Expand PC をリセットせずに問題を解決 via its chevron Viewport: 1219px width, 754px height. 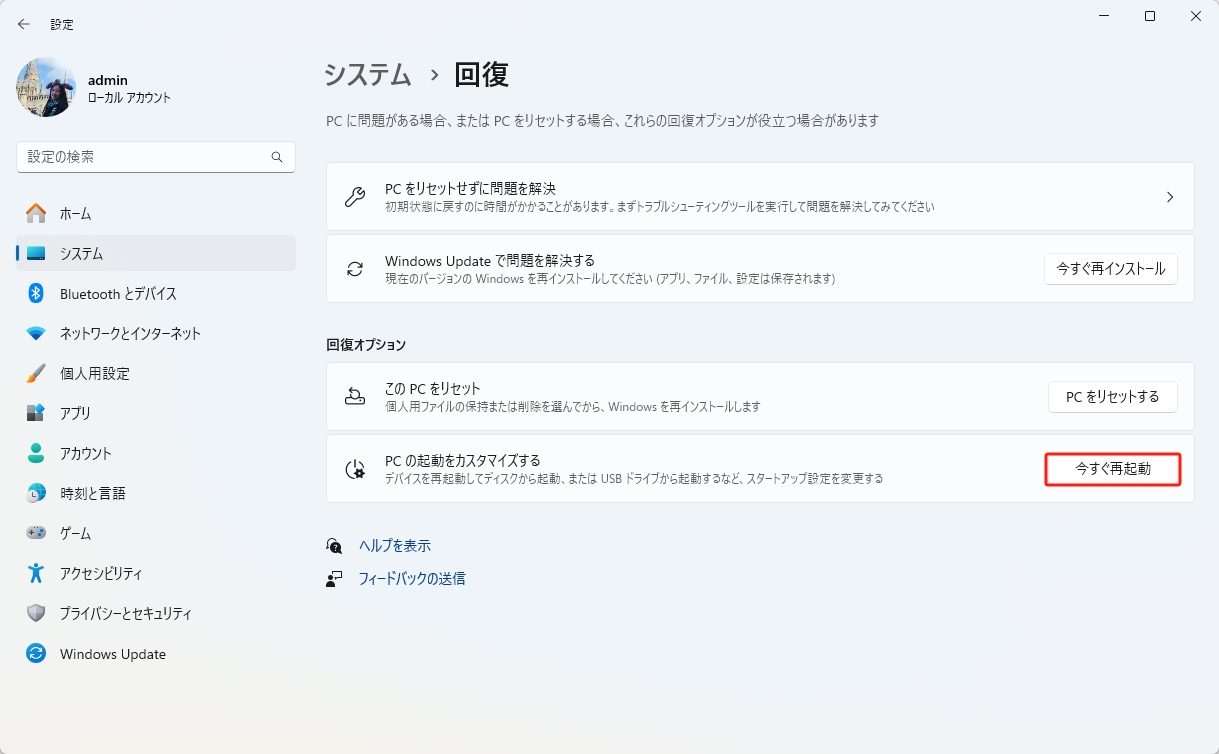click(x=1170, y=197)
